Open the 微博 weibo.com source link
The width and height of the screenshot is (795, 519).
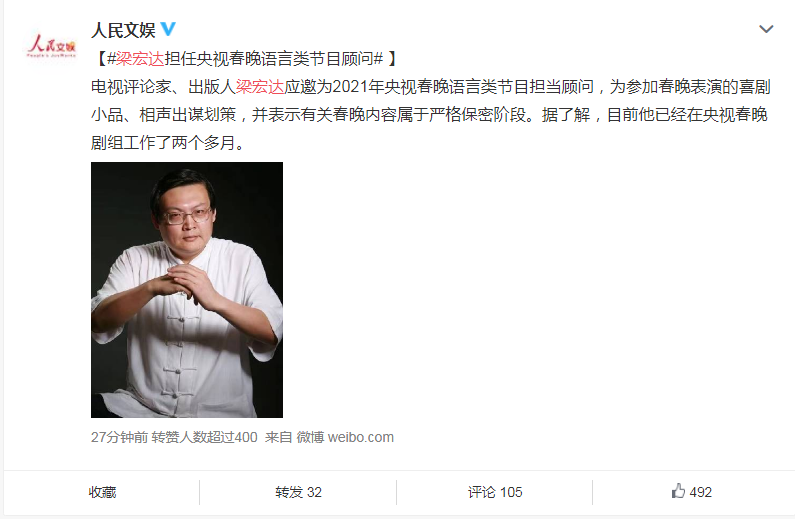[345, 437]
